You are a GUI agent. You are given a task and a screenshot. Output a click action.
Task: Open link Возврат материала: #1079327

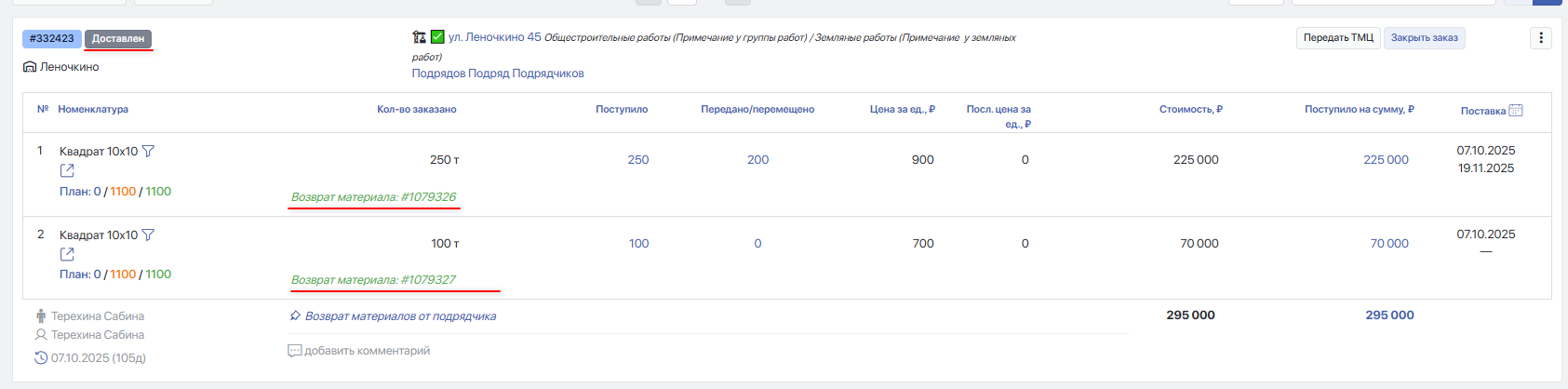point(374,279)
